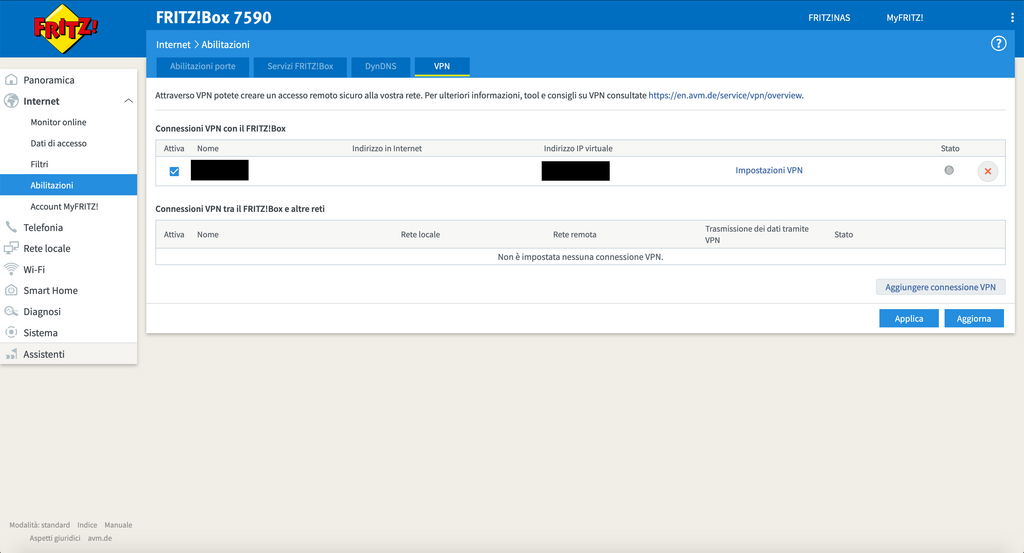This screenshot has width=1024, height=553.
Task: Uncheck the Attiva checkbox for VPN connection
Action: pyautogui.click(x=174, y=171)
